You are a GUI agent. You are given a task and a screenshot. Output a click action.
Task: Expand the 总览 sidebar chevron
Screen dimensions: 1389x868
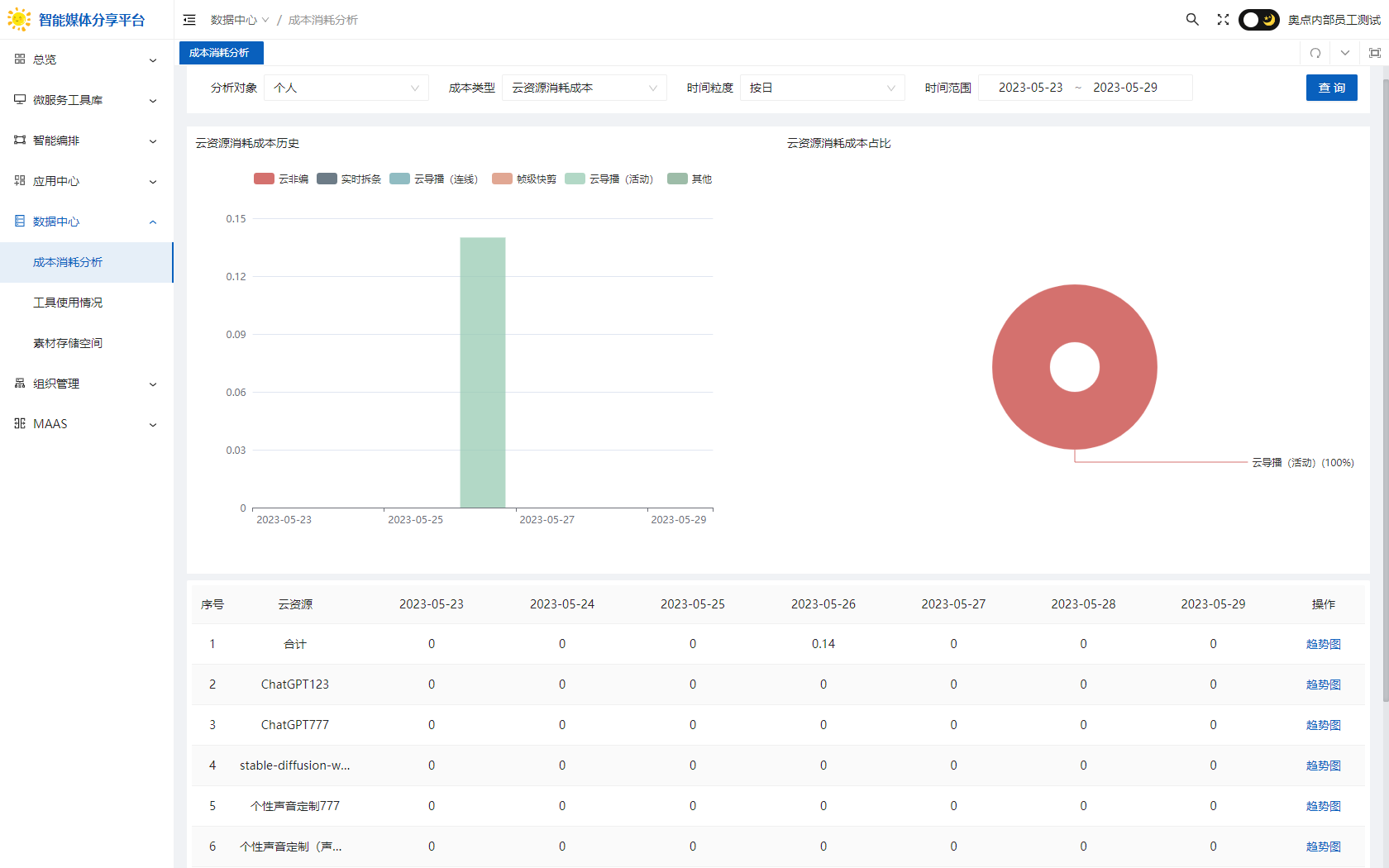153,60
